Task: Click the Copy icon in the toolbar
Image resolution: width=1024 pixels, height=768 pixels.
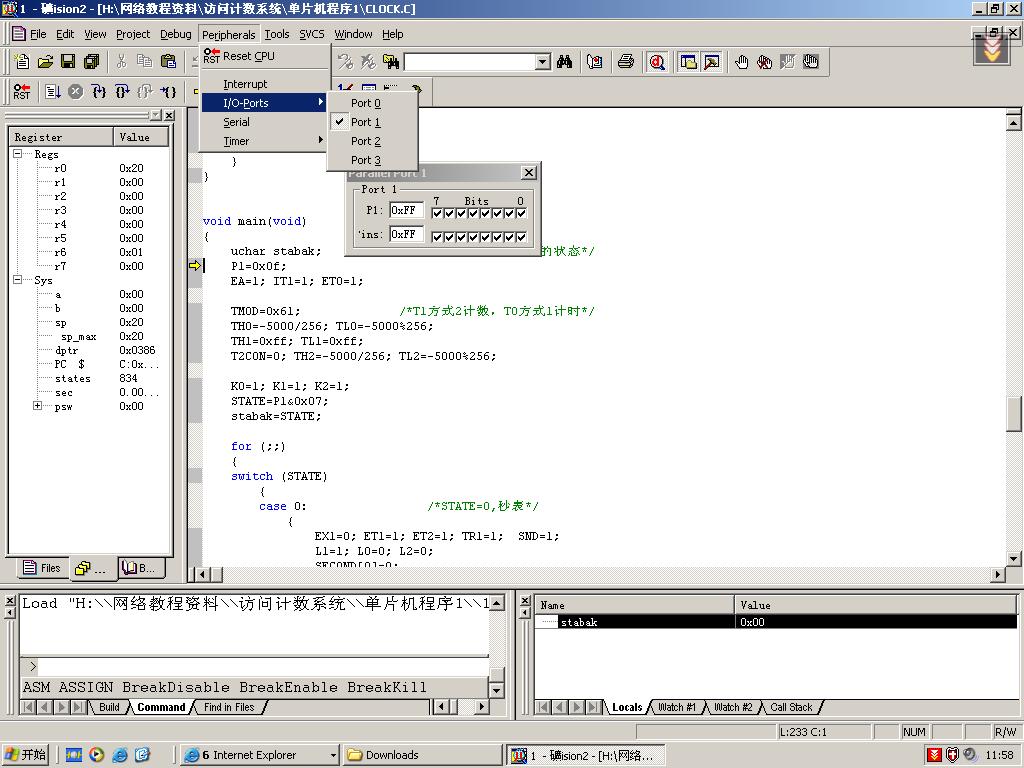Action: (x=144, y=61)
